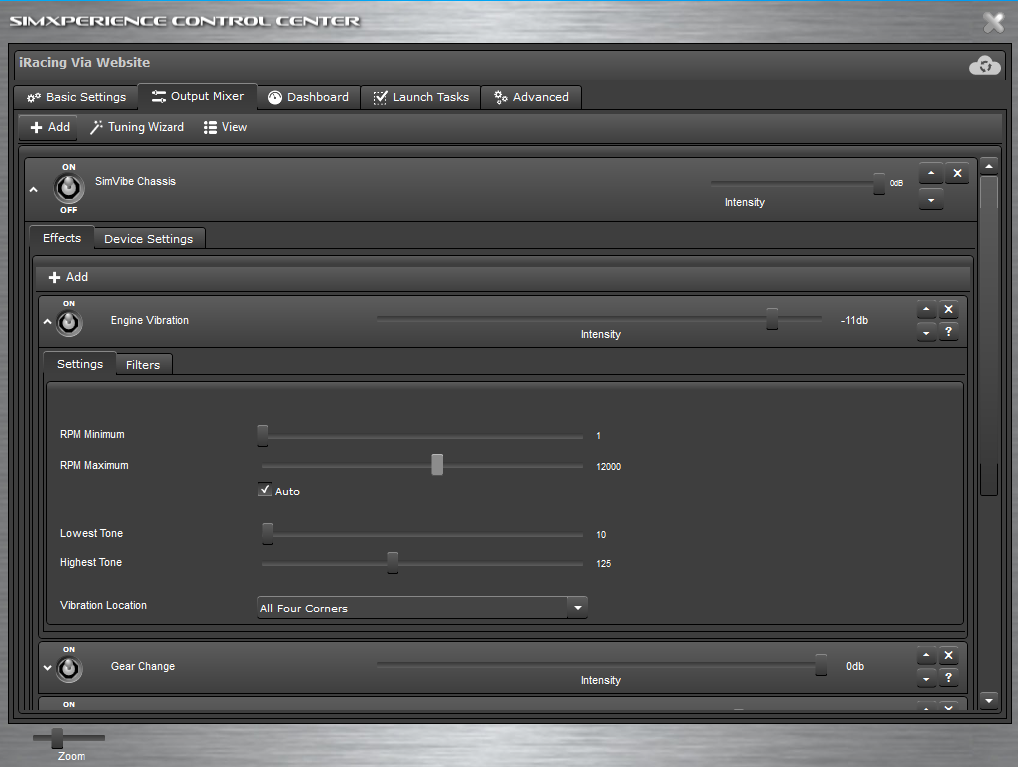Move Gear Change effect up
Image resolution: width=1018 pixels, height=767 pixels.
pyautogui.click(x=926, y=656)
